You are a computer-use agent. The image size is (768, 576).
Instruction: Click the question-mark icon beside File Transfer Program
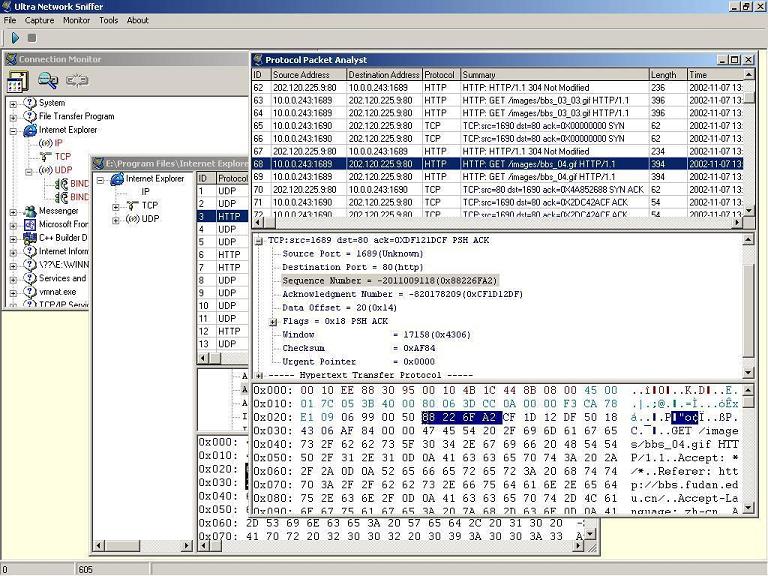coord(30,116)
